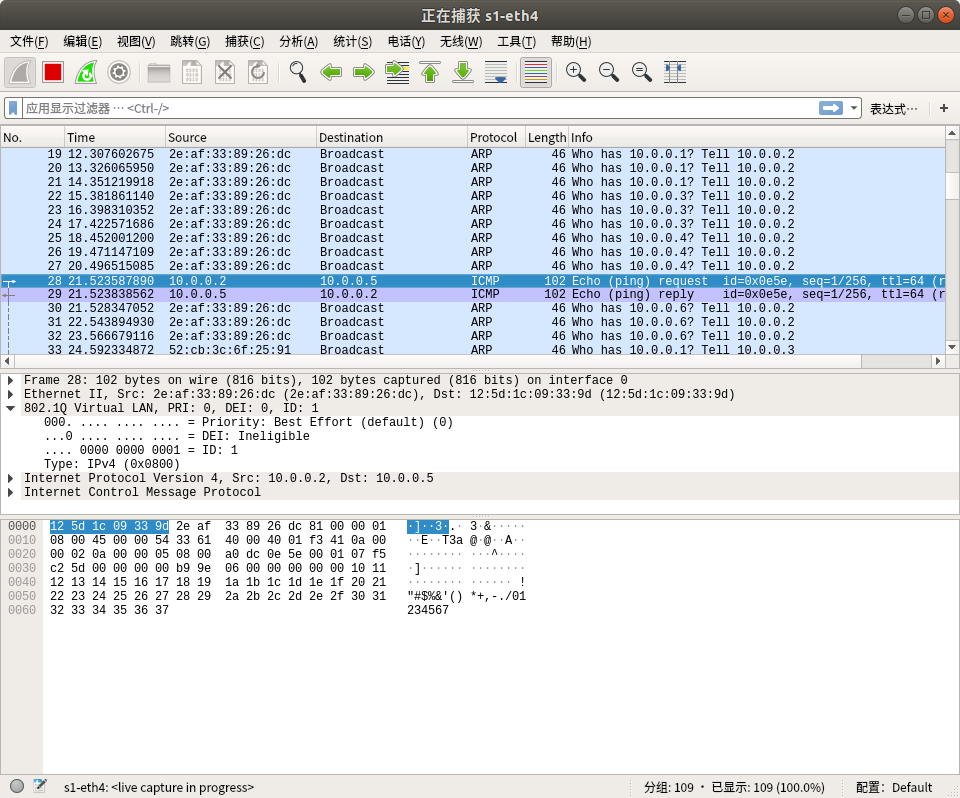Expand the Internet Control Message Protocol row

[x=11, y=492]
